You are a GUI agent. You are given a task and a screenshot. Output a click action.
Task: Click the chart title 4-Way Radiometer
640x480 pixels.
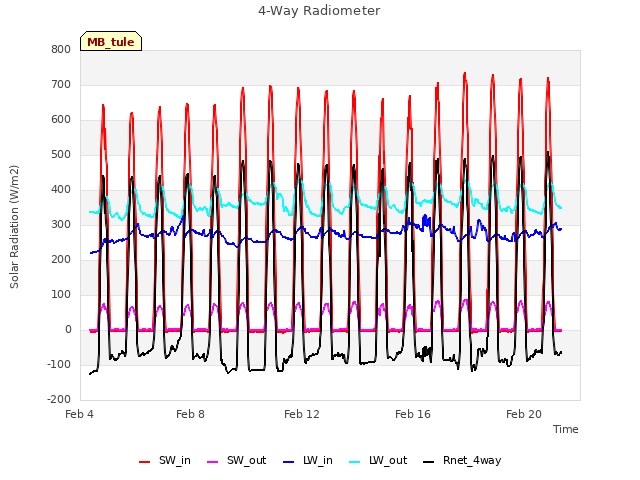pos(319,11)
